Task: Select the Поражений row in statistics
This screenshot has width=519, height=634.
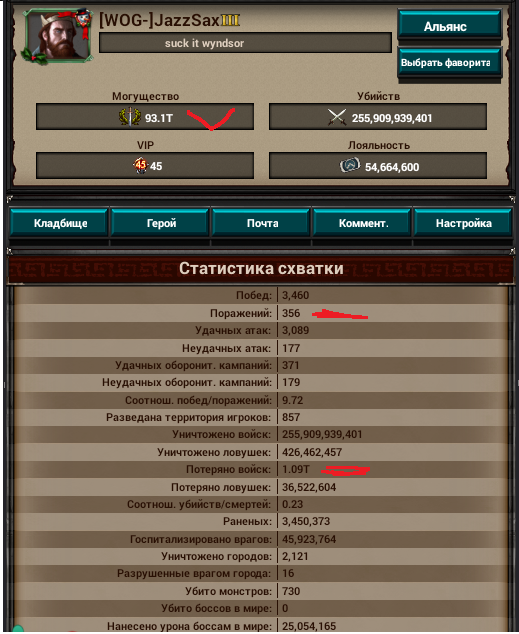Action: click(x=261, y=313)
